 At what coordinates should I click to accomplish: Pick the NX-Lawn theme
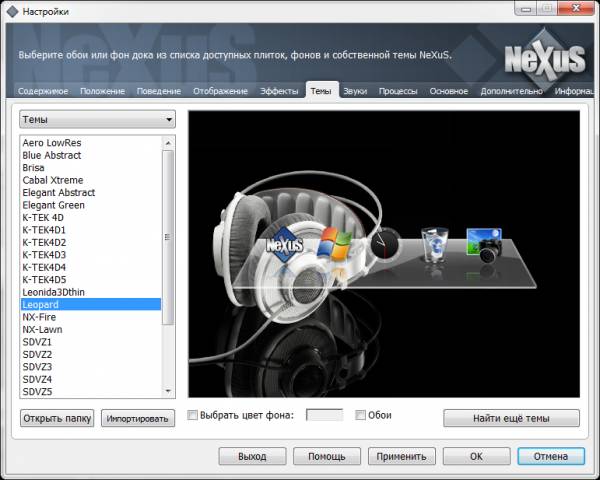pyautogui.click(x=91, y=330)
